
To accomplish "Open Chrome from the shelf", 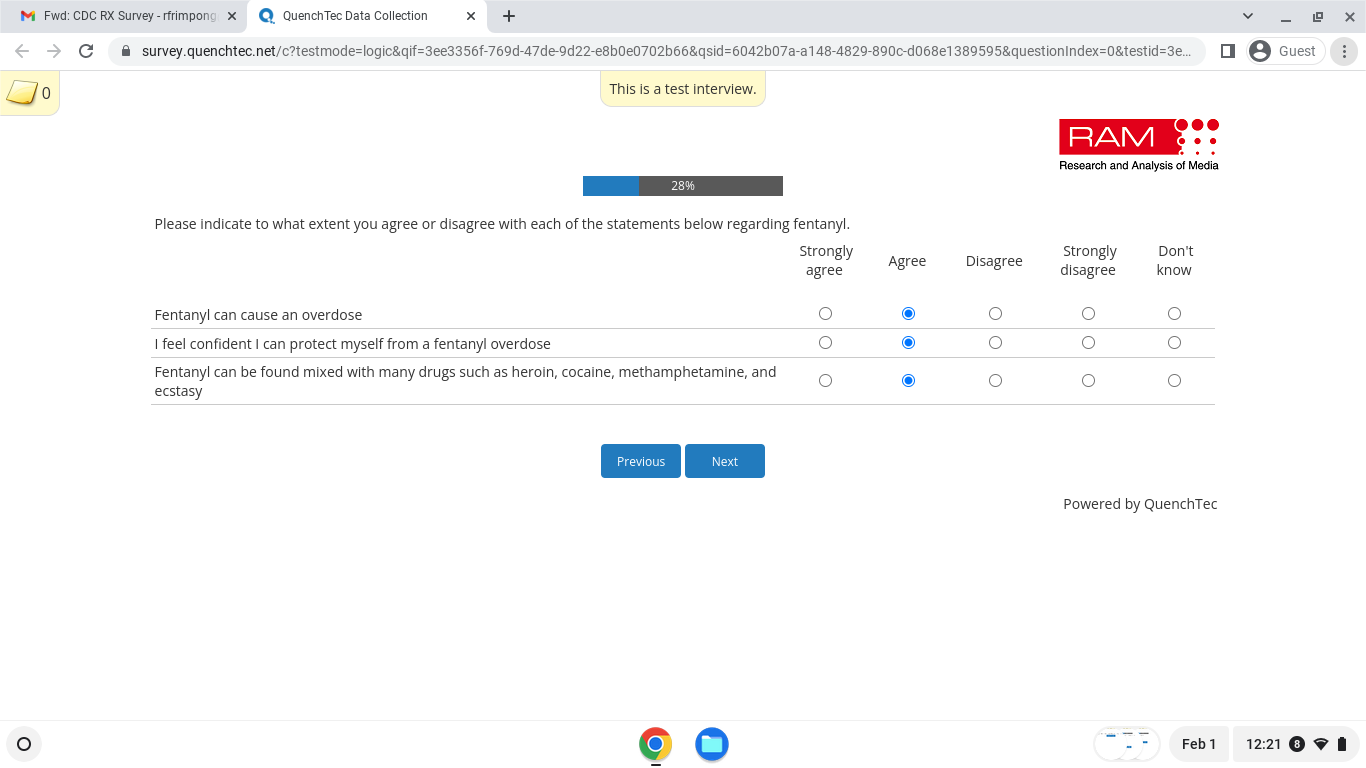I will click(655, 744).
